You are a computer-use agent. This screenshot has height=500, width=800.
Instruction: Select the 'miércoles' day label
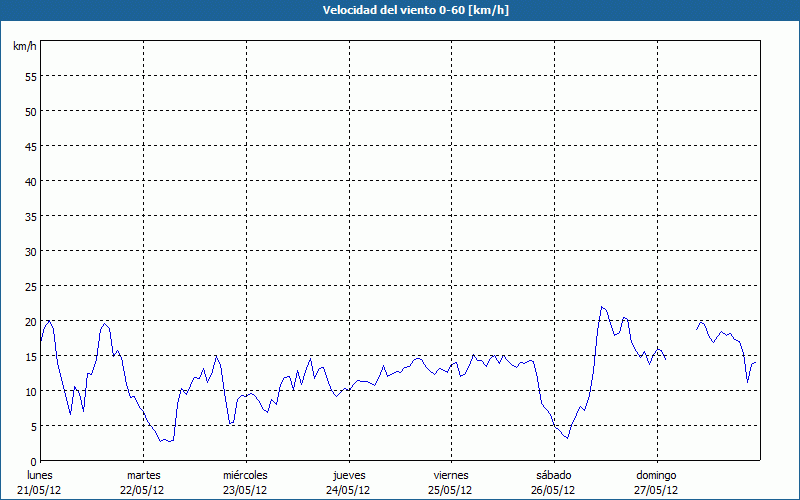click(x=245, y=475)
